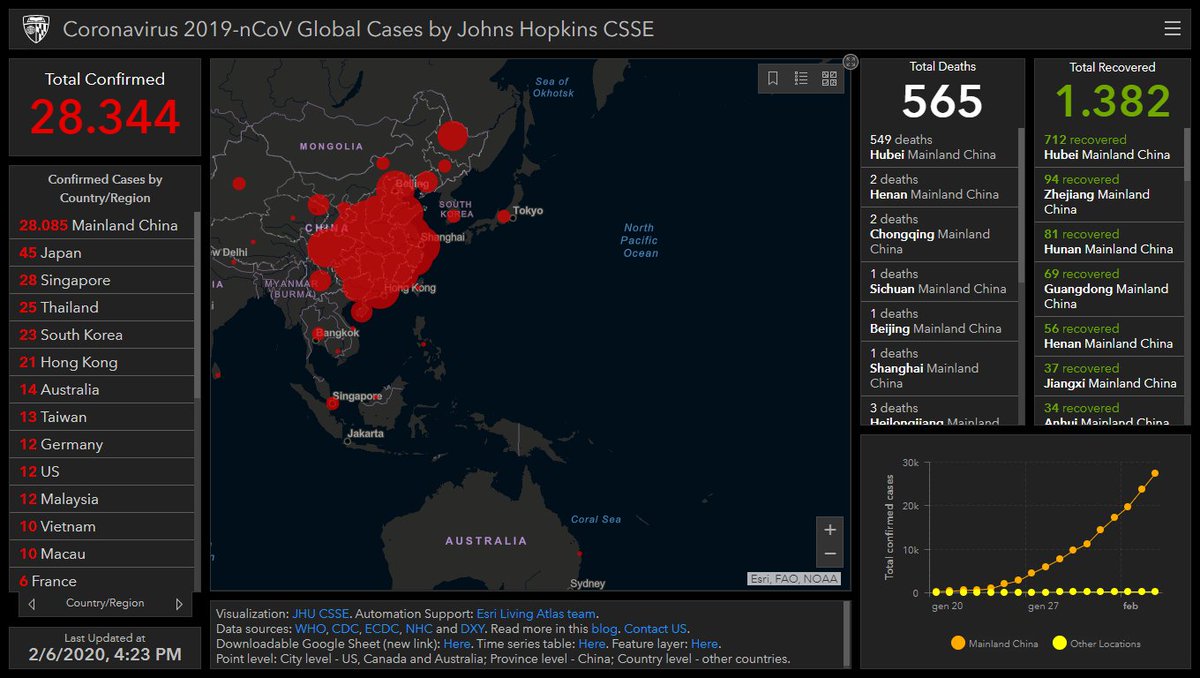Select the Japan row with 45 cases
Screen dimensions: 1200x678
(102, 253)
